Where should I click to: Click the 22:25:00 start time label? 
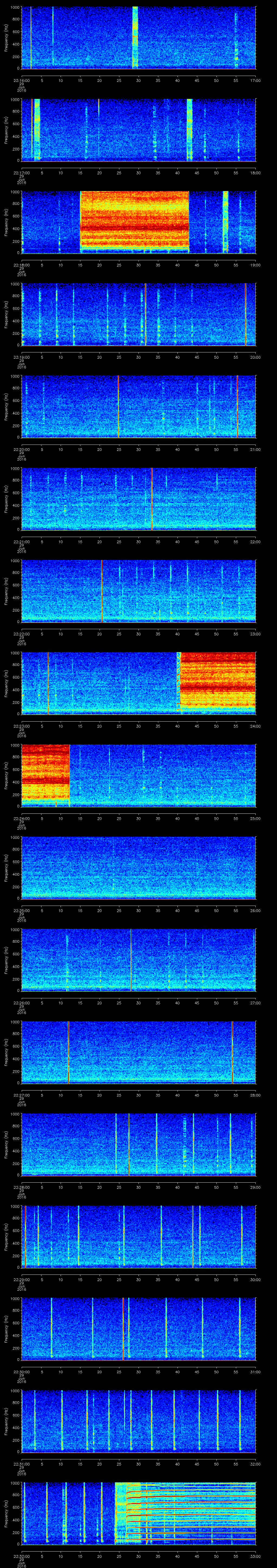point(21,910)
